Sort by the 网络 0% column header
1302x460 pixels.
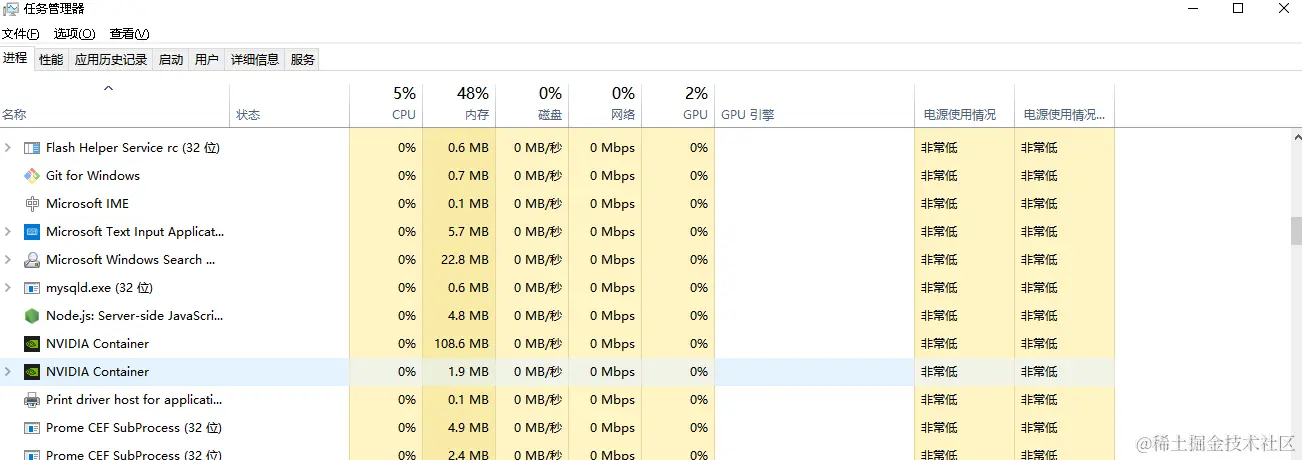[x=605, y=105]
